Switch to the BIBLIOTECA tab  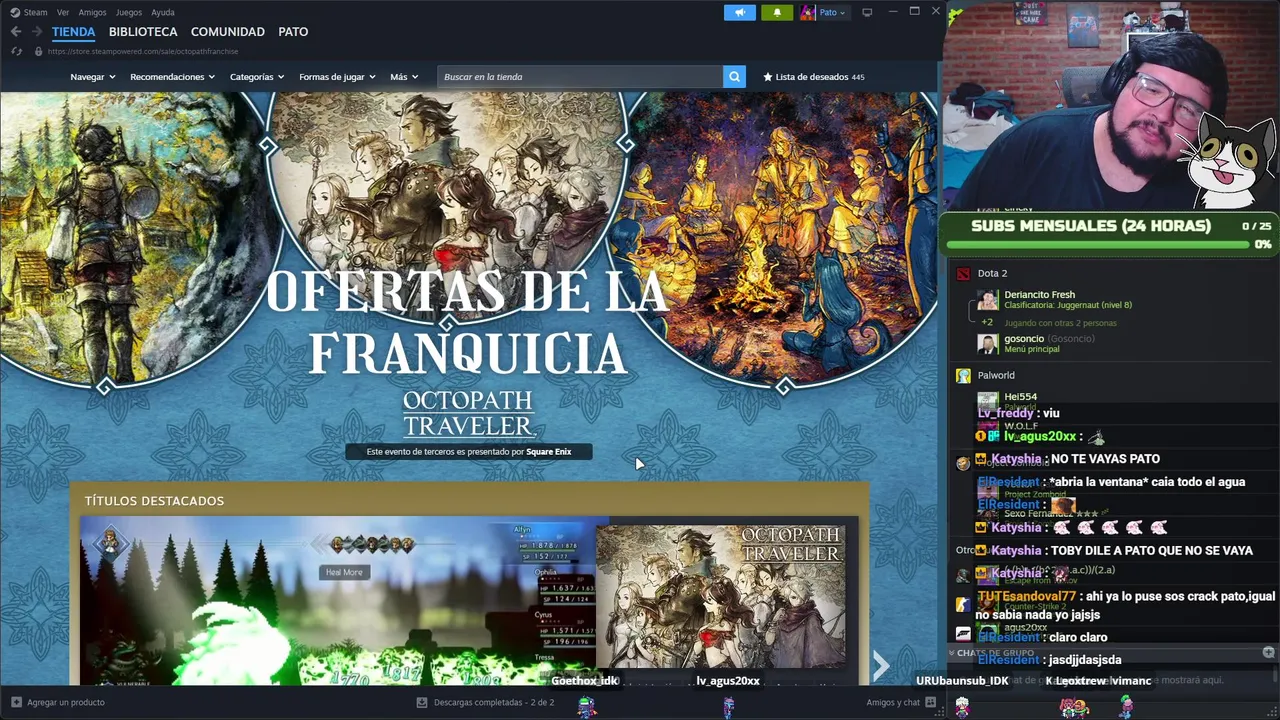(x=143, y=32)
